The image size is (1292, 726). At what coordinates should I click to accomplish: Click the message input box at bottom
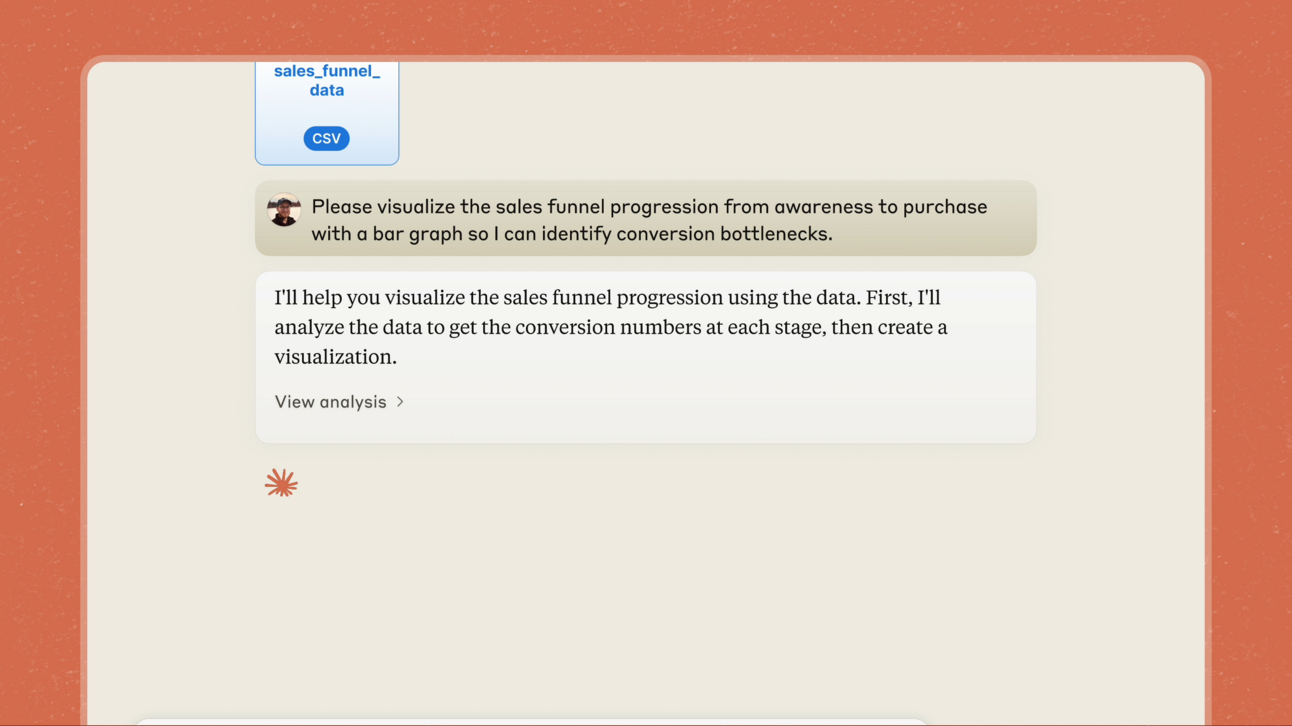click(530, 720)
